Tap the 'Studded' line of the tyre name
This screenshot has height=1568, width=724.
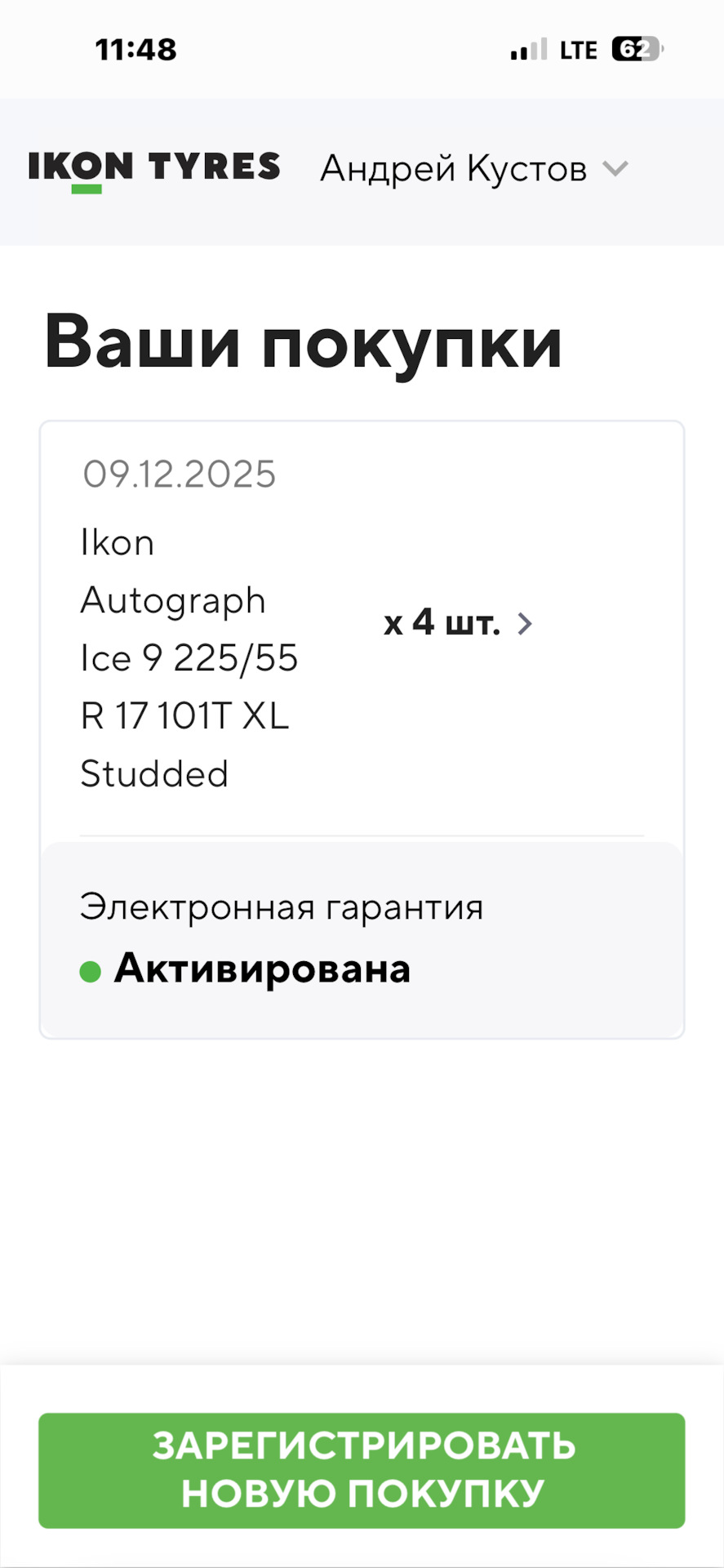(x=154, y=774)
